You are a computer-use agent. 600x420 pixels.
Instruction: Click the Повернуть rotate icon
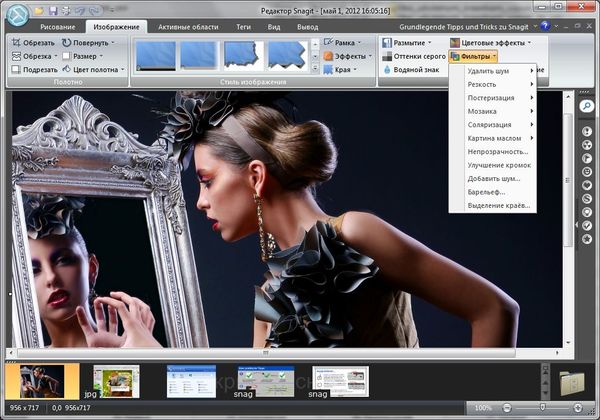[x=66, y=43]
